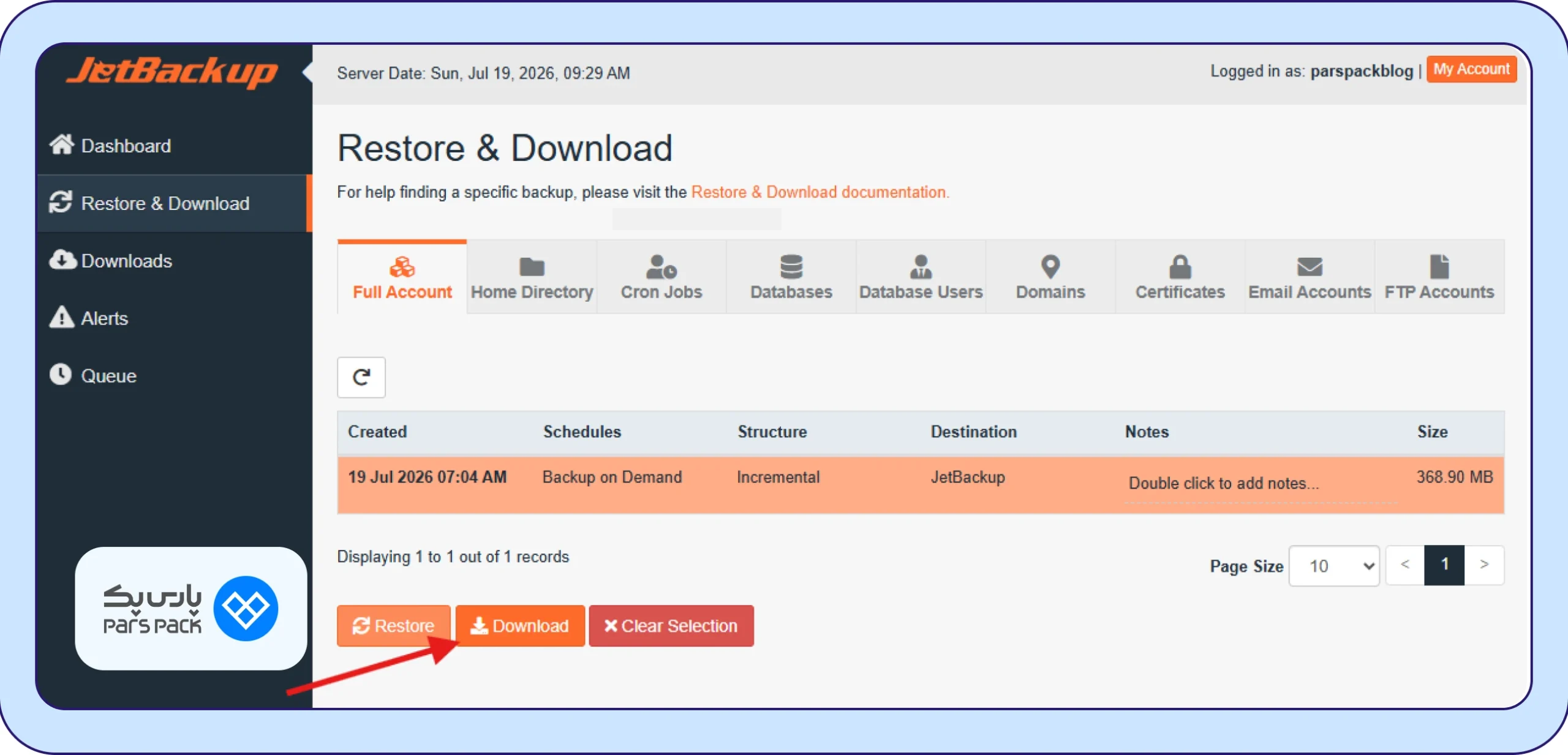Click the username parspackblog
The height and width of the screenshot is (755, 1568).
tap(1362, 72)
